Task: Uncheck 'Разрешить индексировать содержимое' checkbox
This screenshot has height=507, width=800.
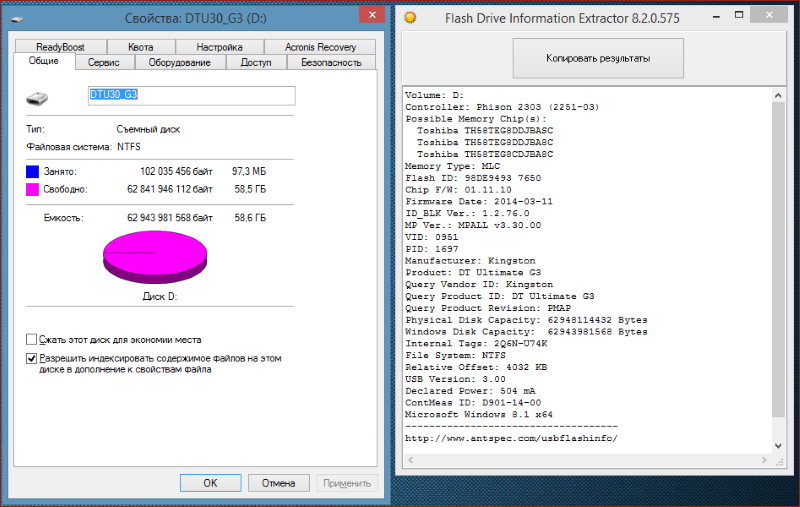Action: coord(32,358)
